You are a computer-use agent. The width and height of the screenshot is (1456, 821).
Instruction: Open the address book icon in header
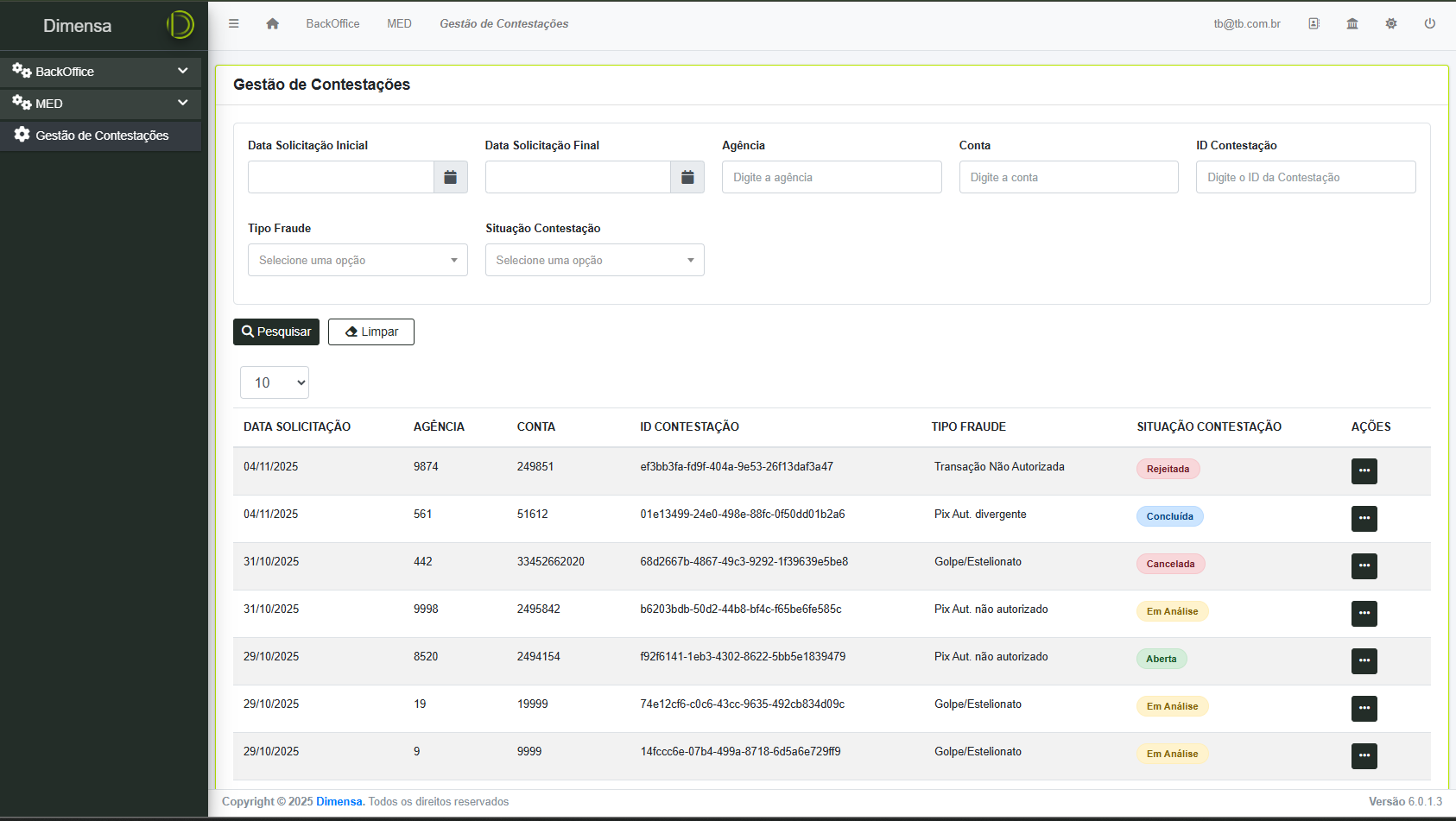pyautogui.click(x=1314, y=24)
